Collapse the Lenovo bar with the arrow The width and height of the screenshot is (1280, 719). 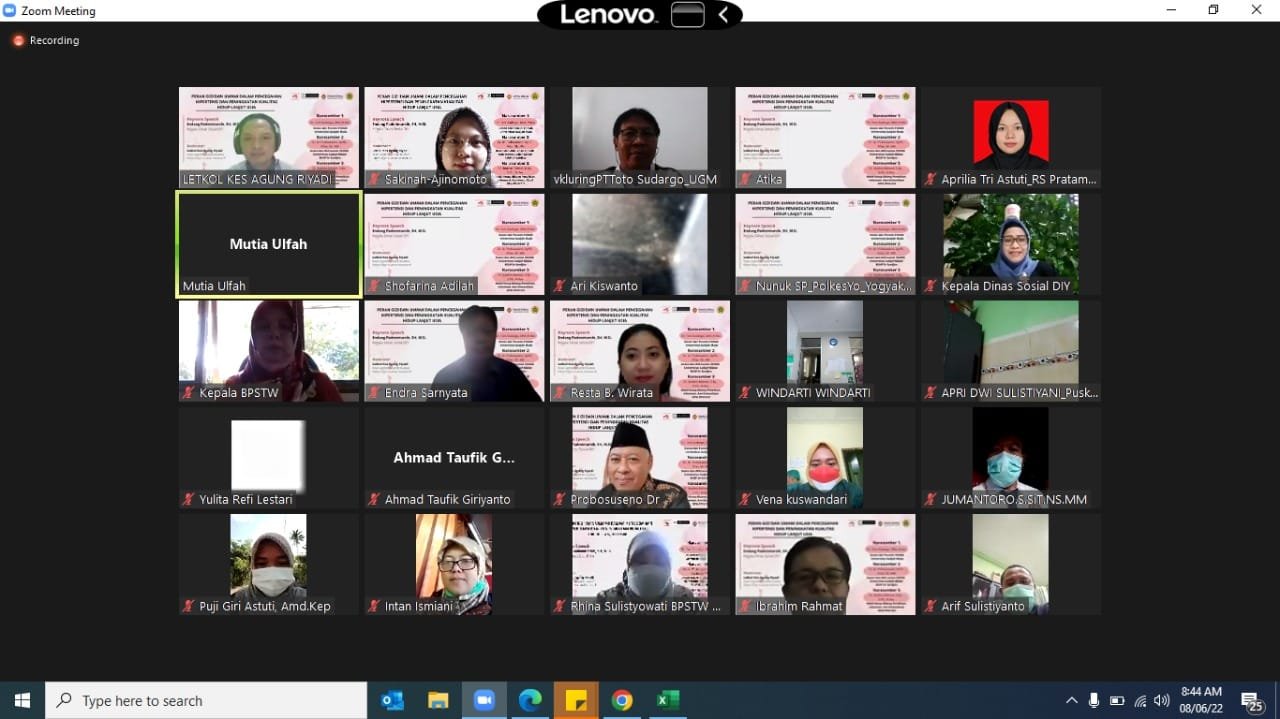coord(724,15)
